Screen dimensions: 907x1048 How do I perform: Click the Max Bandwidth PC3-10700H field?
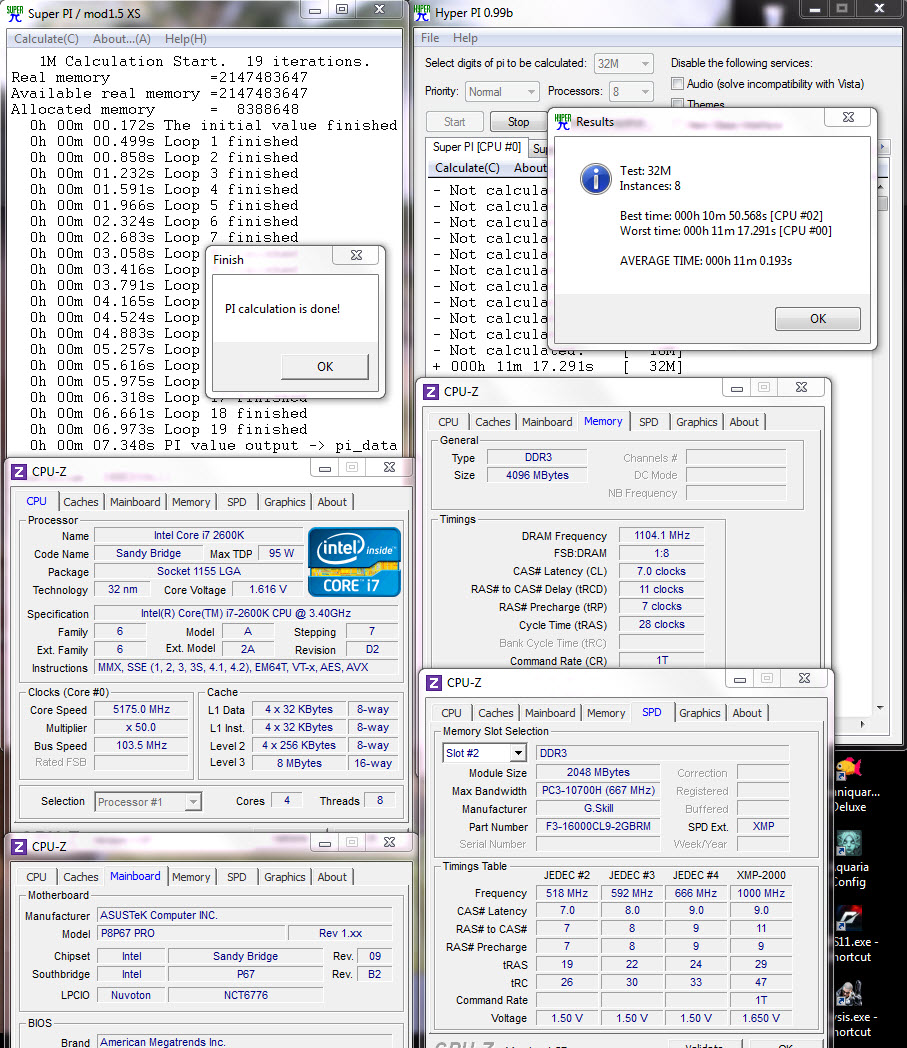[x=598, y=790]
